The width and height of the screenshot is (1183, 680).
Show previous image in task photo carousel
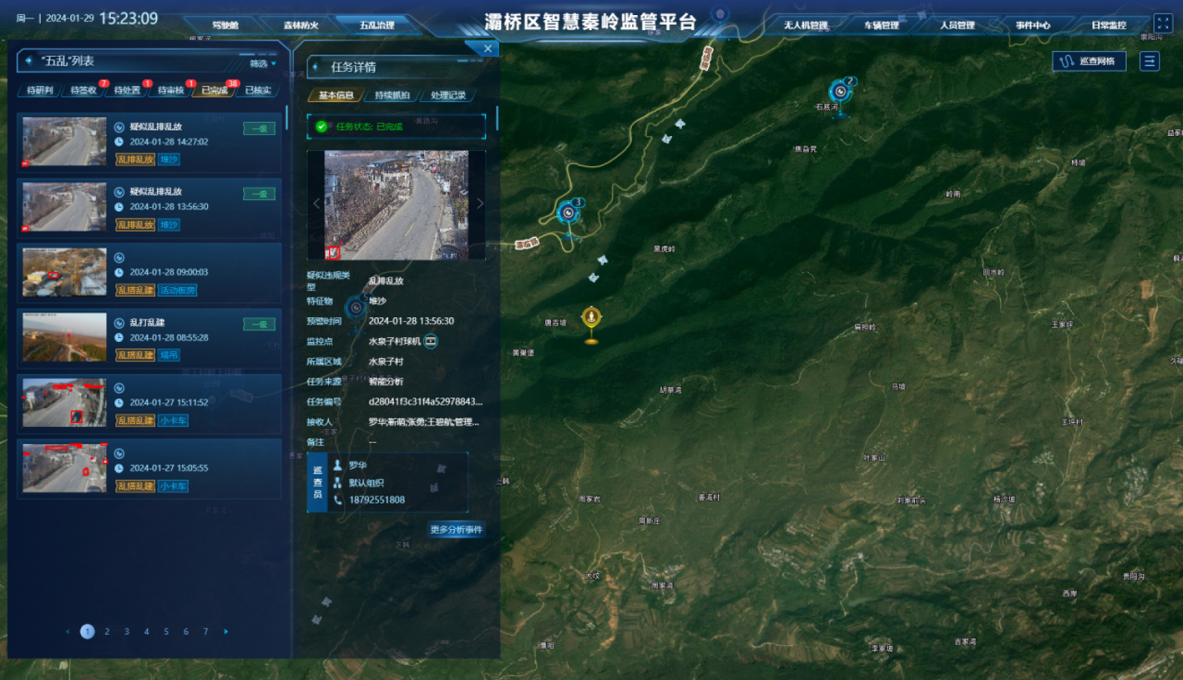tap(316, 204)
